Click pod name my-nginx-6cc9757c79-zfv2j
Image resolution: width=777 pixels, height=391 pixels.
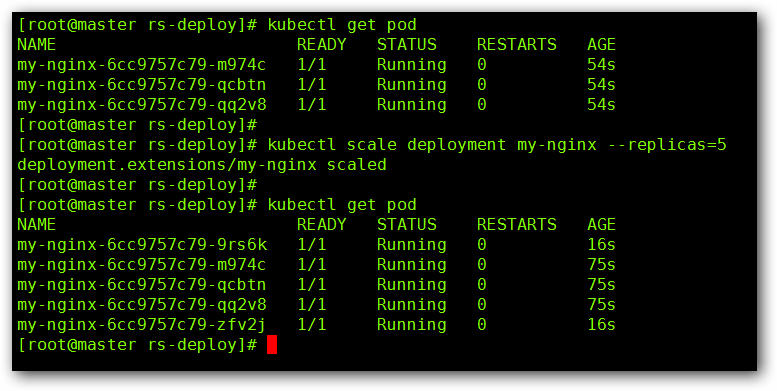(142, 325)
